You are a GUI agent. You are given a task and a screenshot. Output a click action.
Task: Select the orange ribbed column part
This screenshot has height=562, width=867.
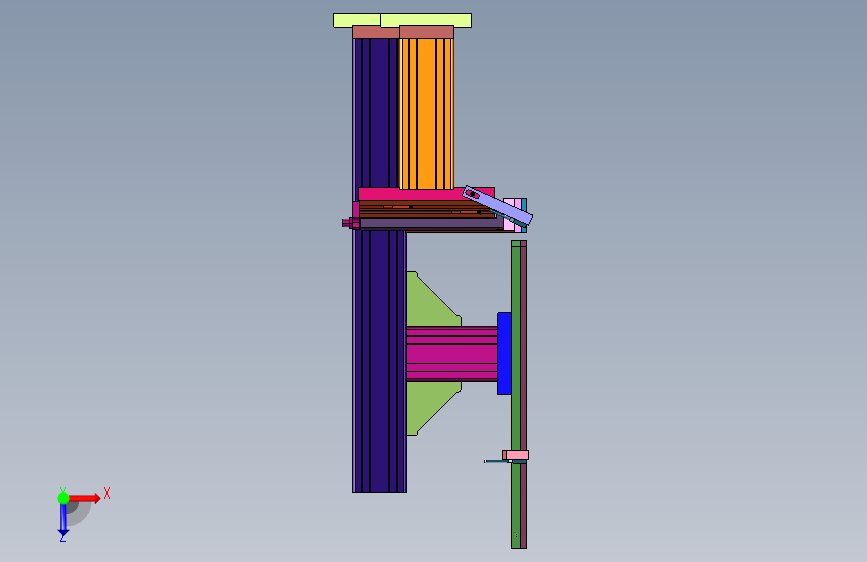[426, 113]
